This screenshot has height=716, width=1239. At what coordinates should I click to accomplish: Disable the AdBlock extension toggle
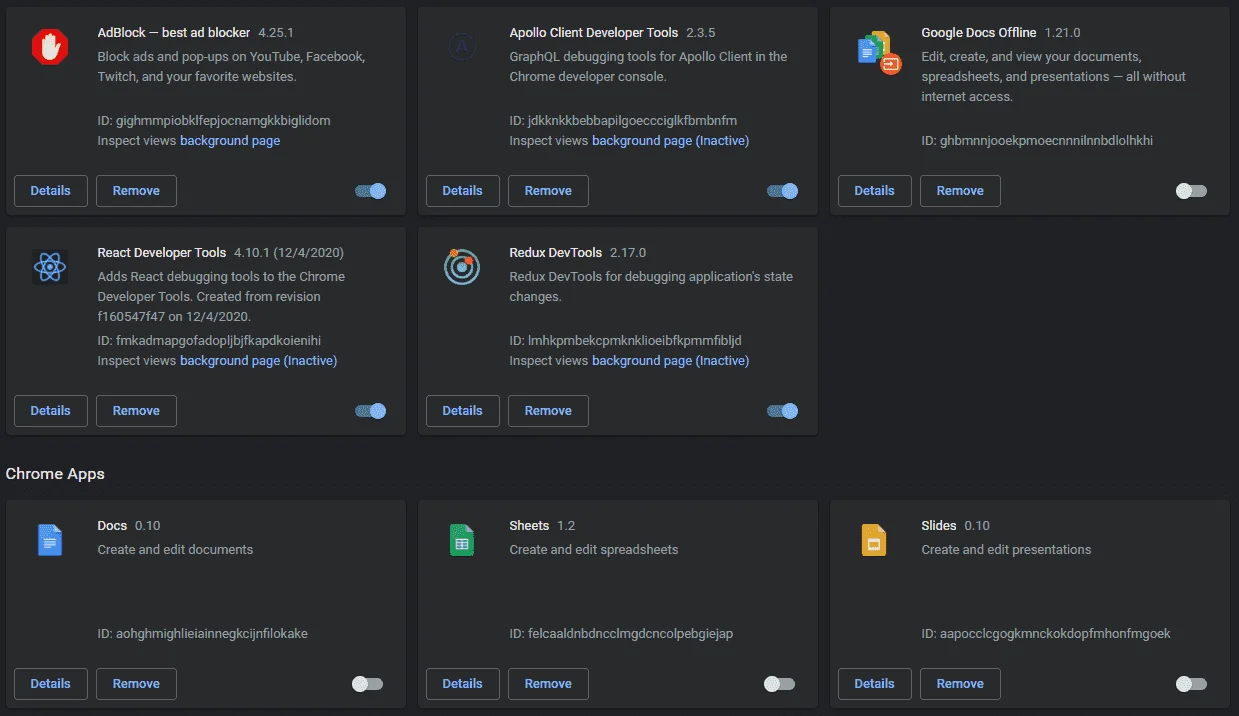(x=371, y=191)
